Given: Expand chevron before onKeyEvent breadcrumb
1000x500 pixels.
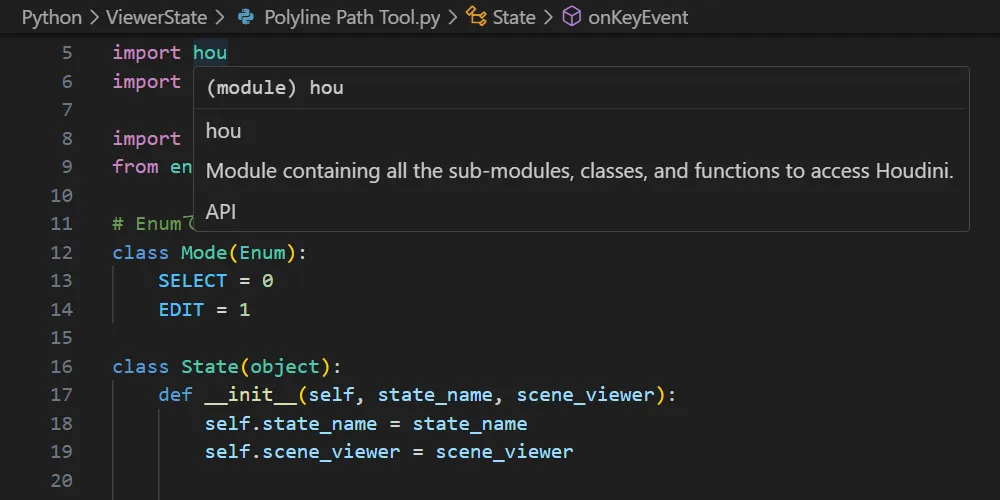Looking at the screenshot, I should pos(548,18).
